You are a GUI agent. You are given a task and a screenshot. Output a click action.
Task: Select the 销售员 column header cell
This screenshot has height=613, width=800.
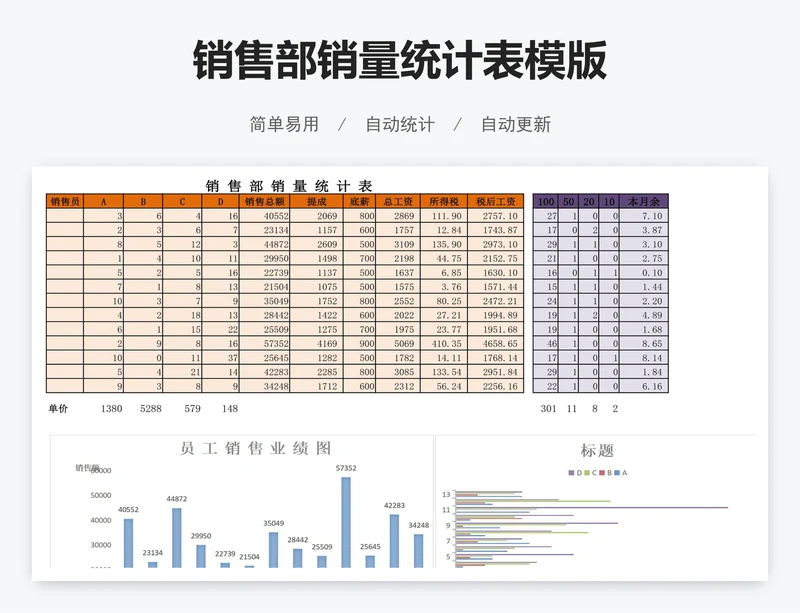65,202
